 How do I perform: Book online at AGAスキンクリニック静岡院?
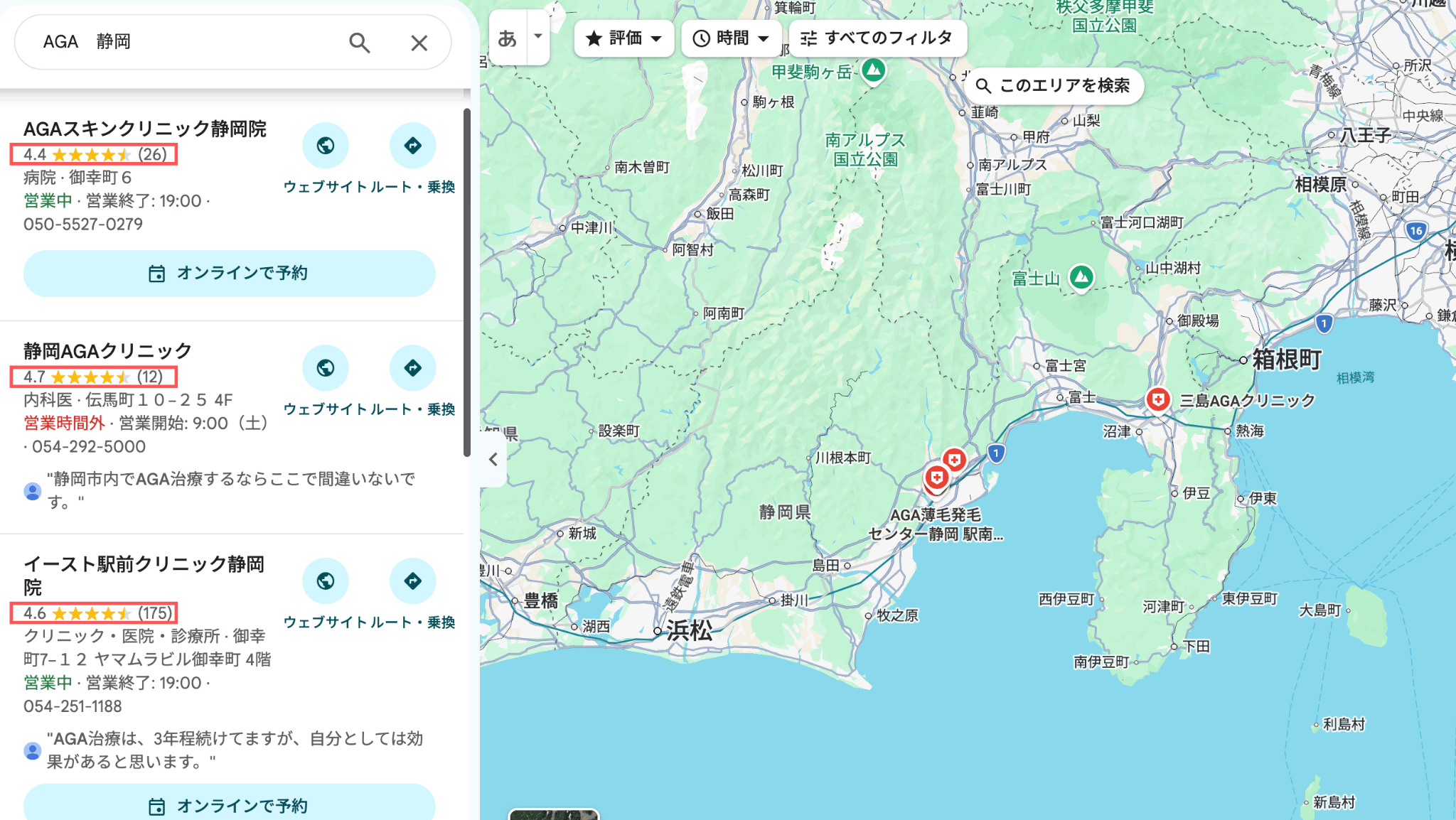[x=229, y=274]
